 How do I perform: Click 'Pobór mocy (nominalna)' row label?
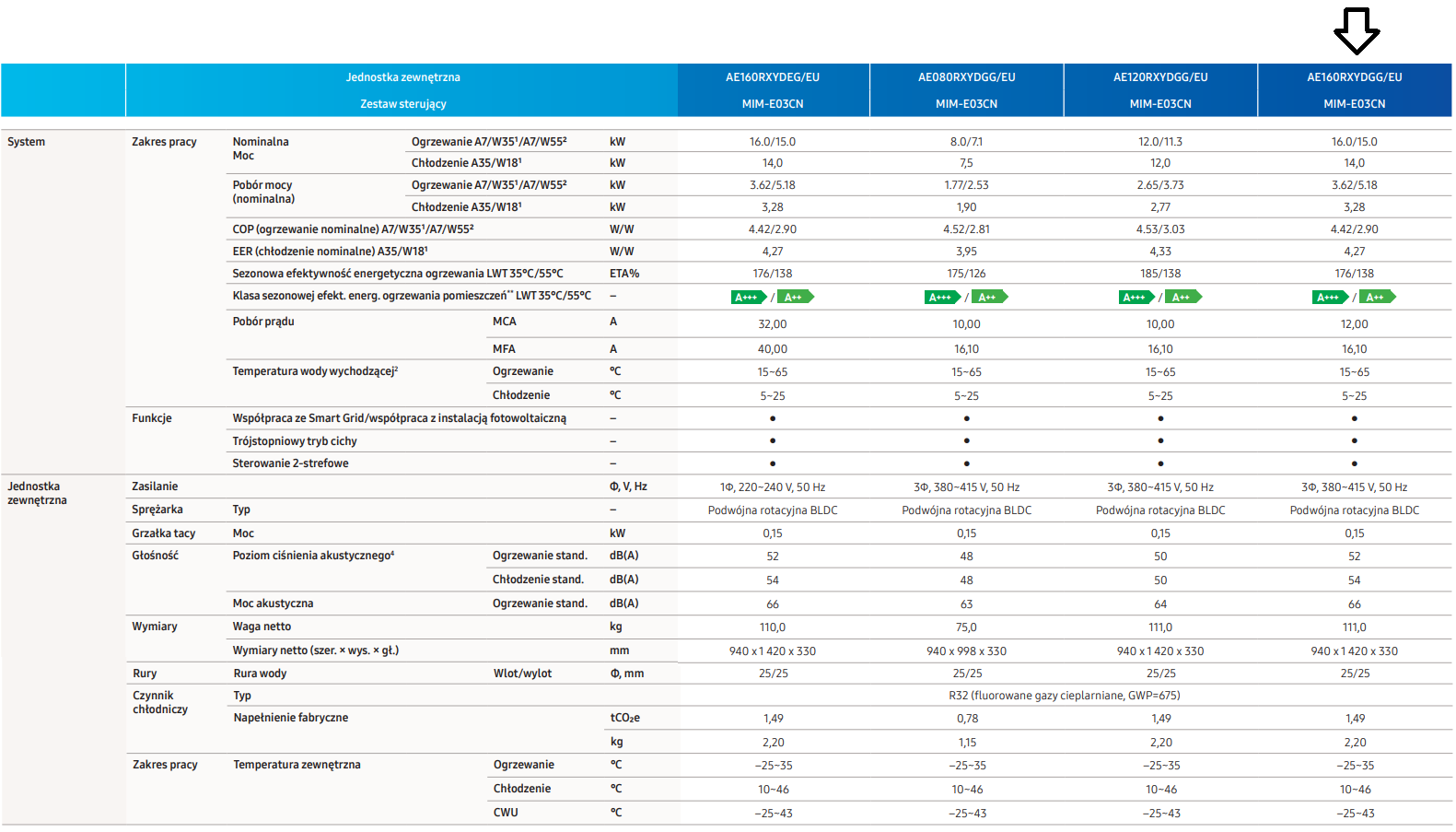click(263, 192)
